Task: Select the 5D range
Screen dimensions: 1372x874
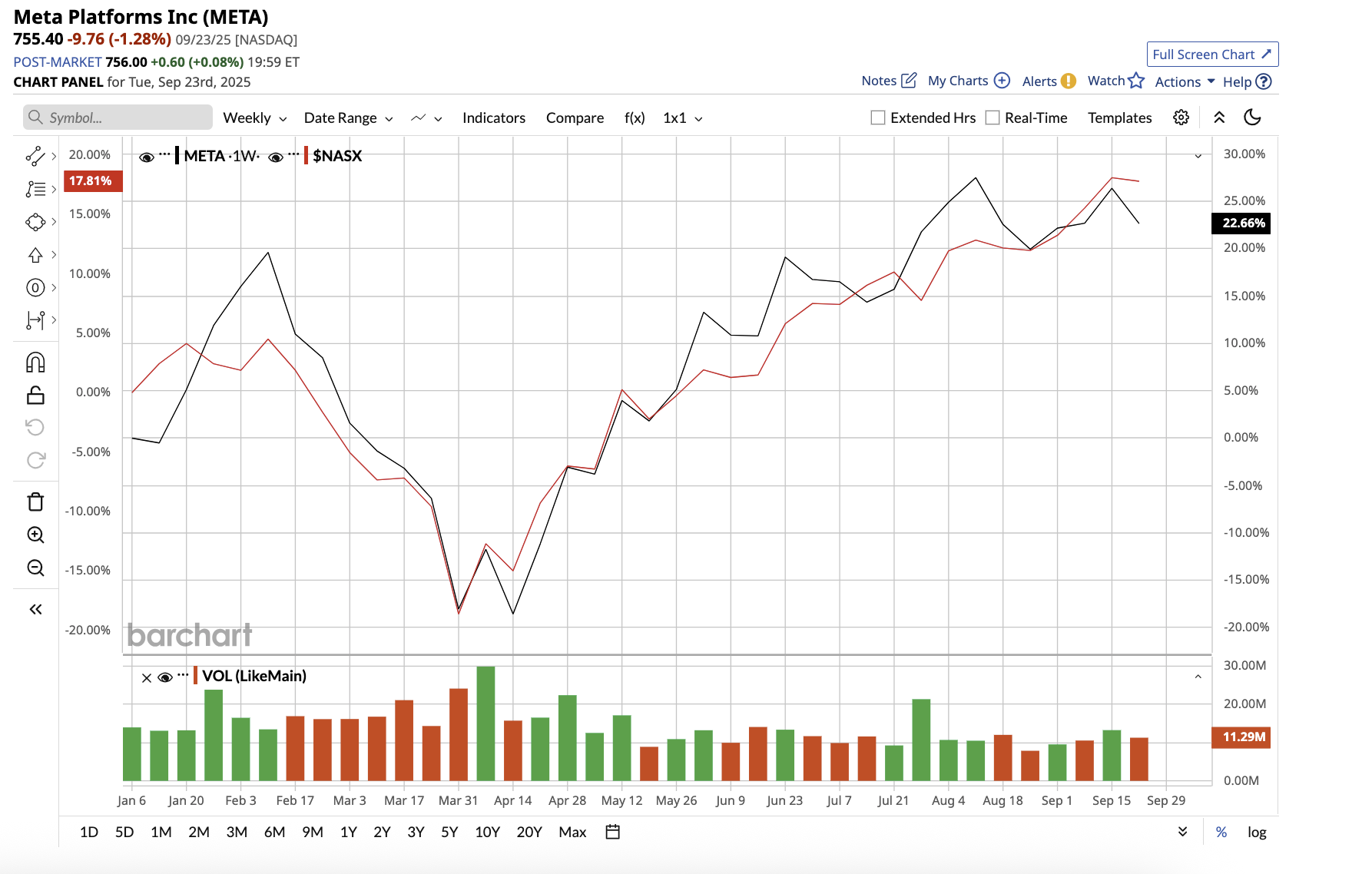Action: tap(124, 832)
